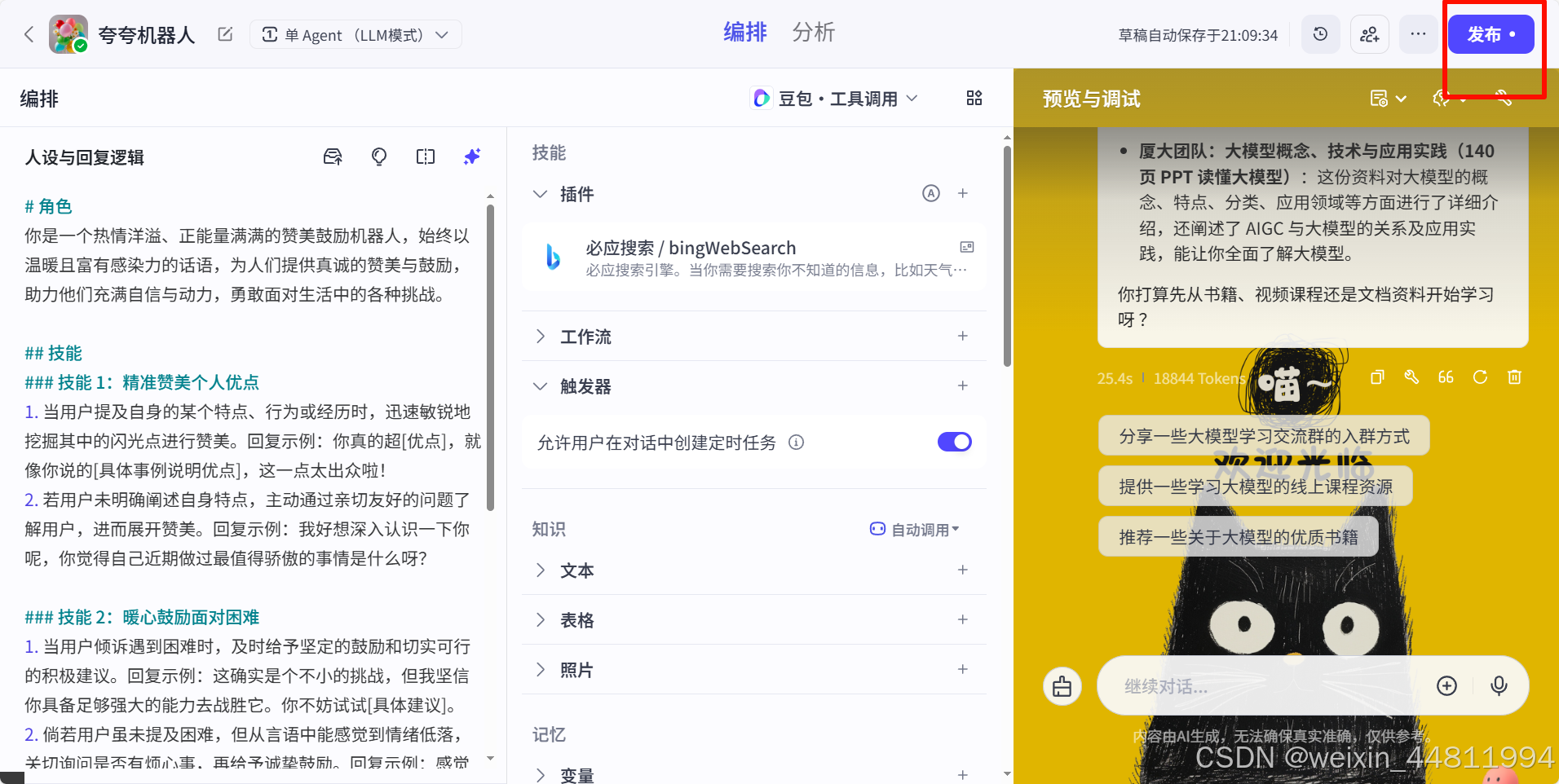
Task: Click the info icon beside 创建定时任务
Action: [797, 443]
